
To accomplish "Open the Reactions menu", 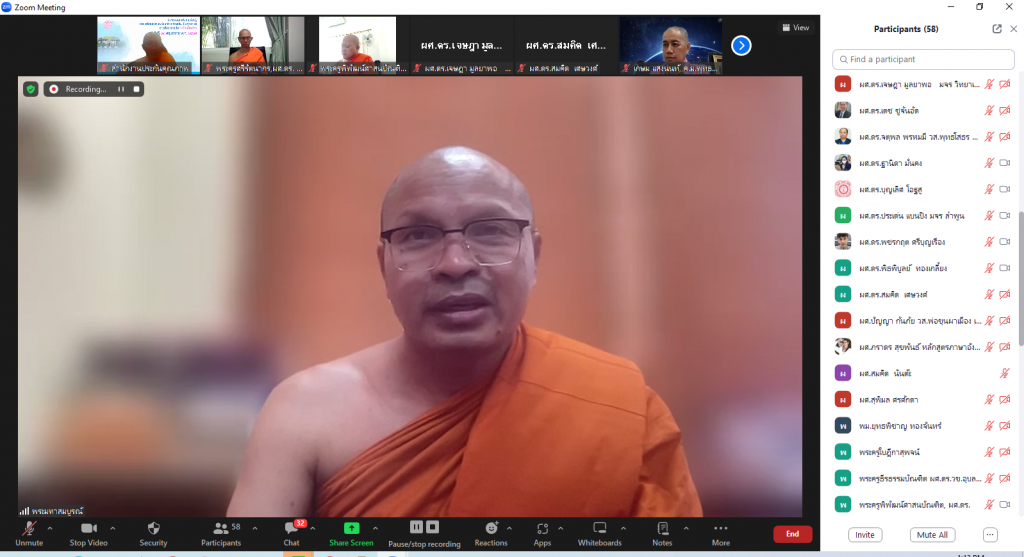I will point(491,528).
